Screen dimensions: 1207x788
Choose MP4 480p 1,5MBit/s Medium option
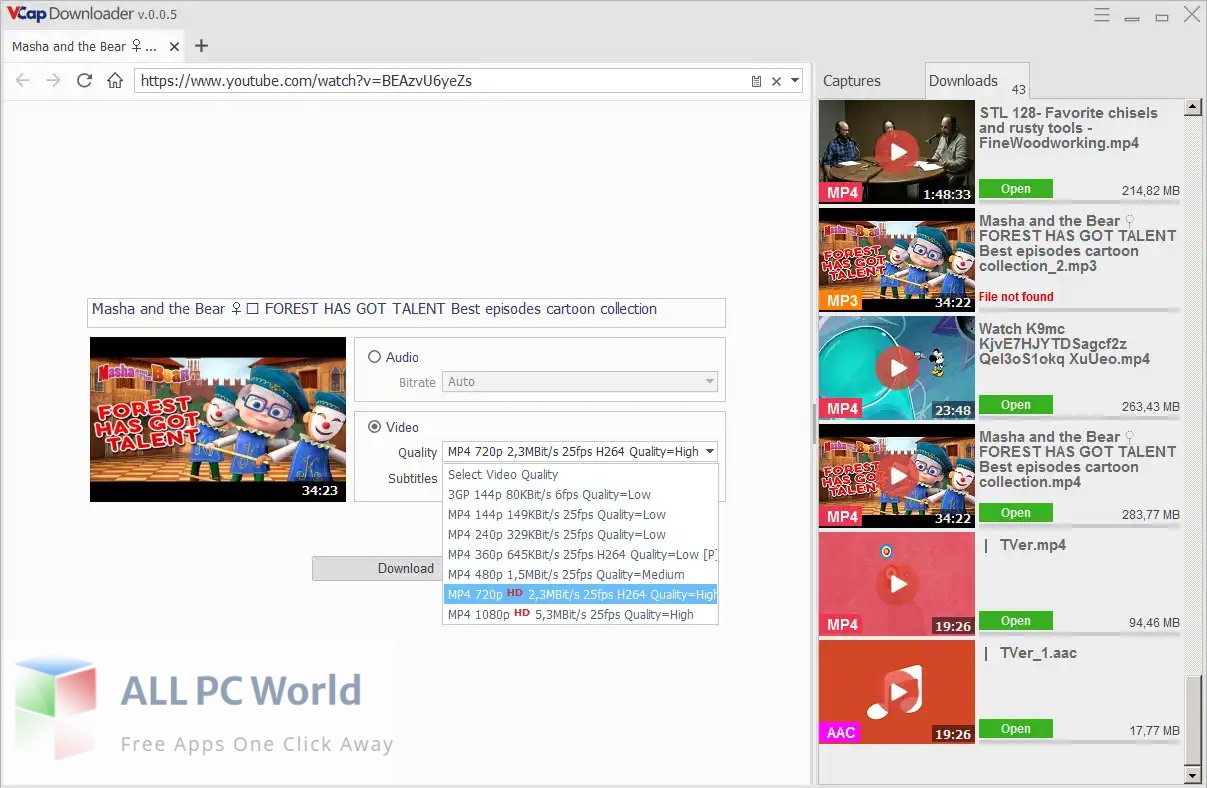(580, 574)
